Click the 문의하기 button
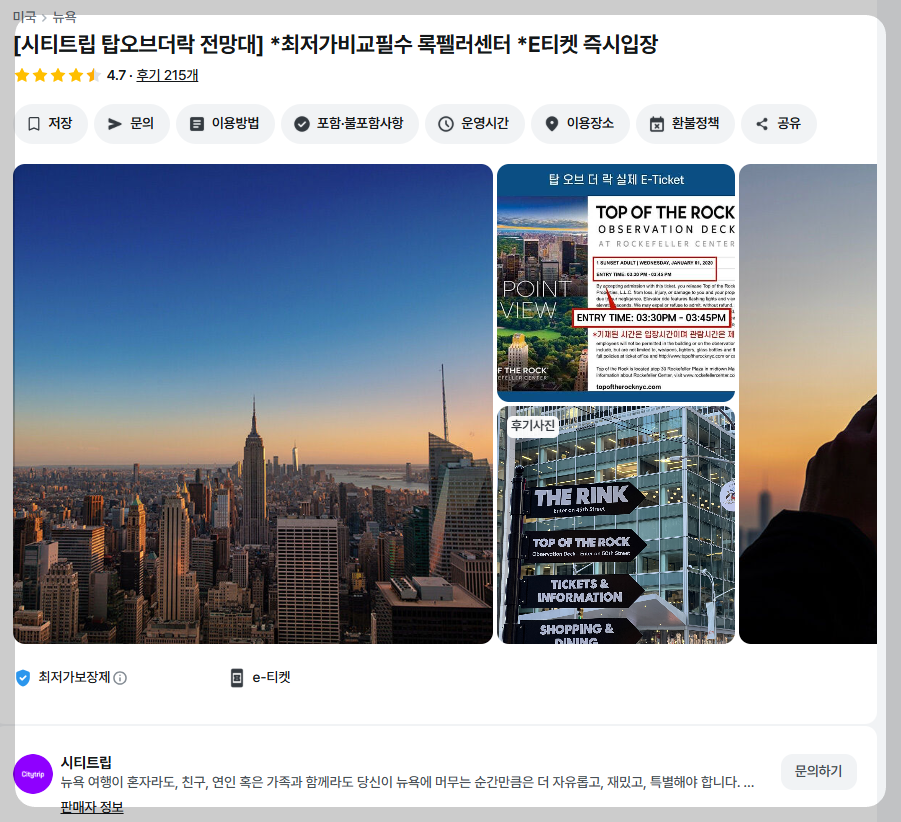This screenshot has width=901, height=822. [818, 771]
